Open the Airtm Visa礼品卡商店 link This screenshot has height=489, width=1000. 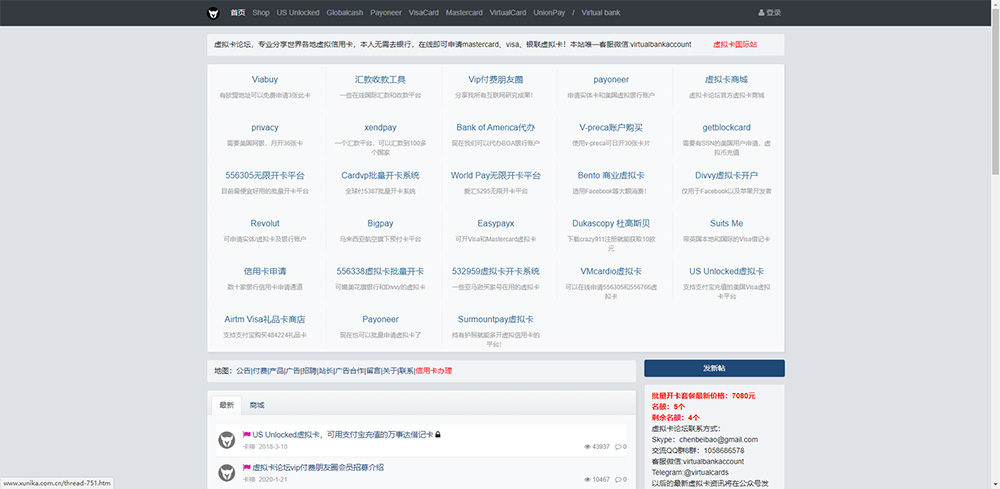(x=265, y=319)
